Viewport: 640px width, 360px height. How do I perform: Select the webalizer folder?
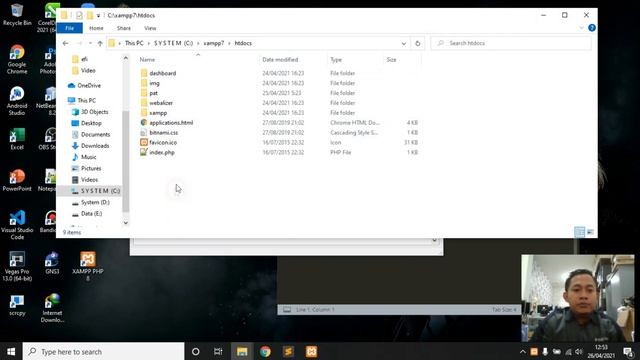pos(161,103)
